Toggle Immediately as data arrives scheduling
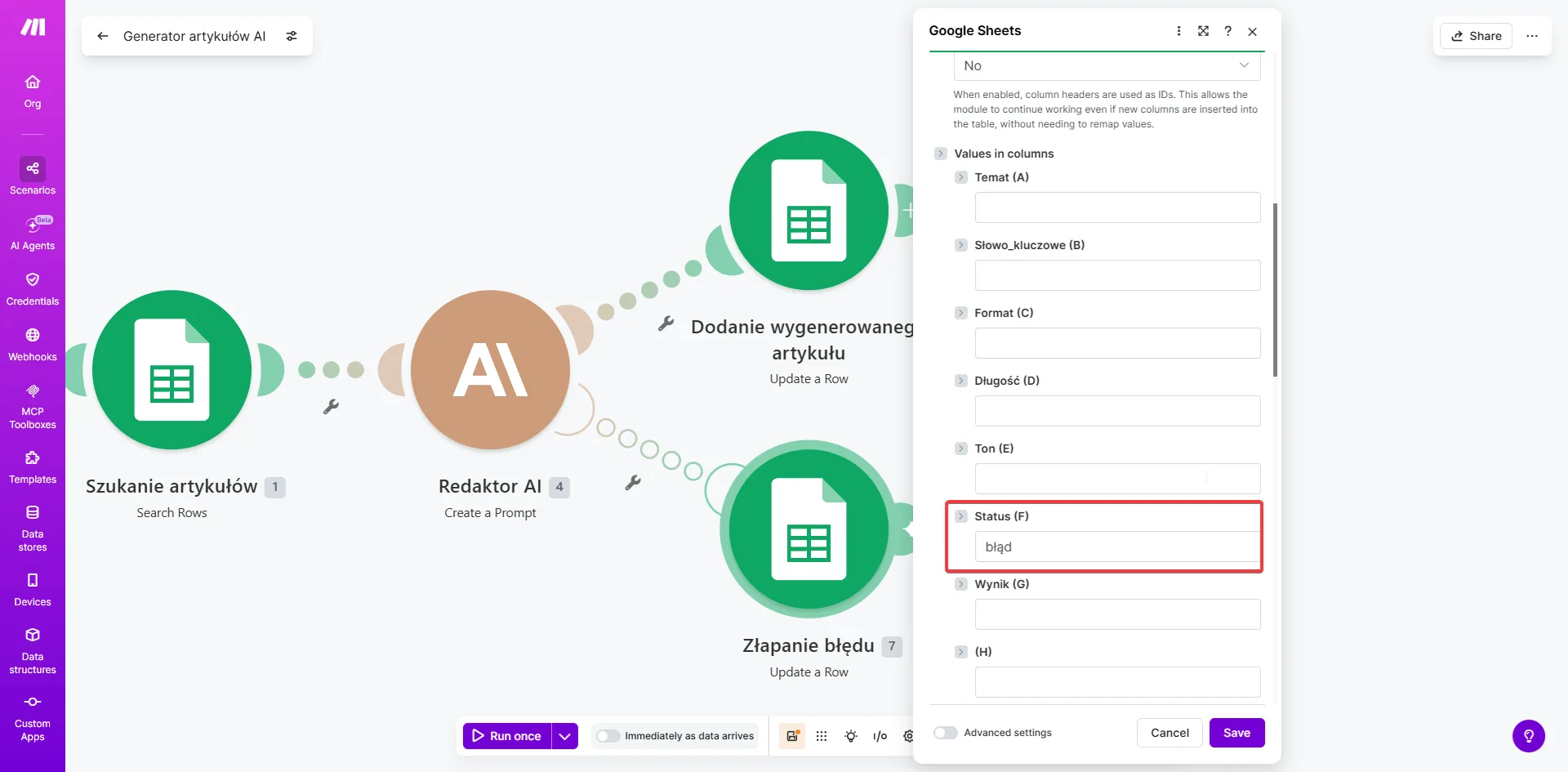The image size is (1568, 772). [608, 736]
